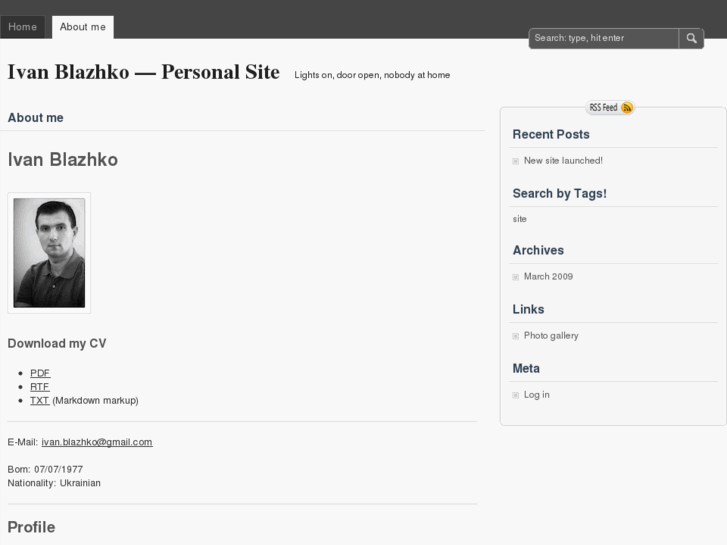Viewport: 727px width, 545px height.
Task: Download the CV as PDF
Action: point(40,373)
